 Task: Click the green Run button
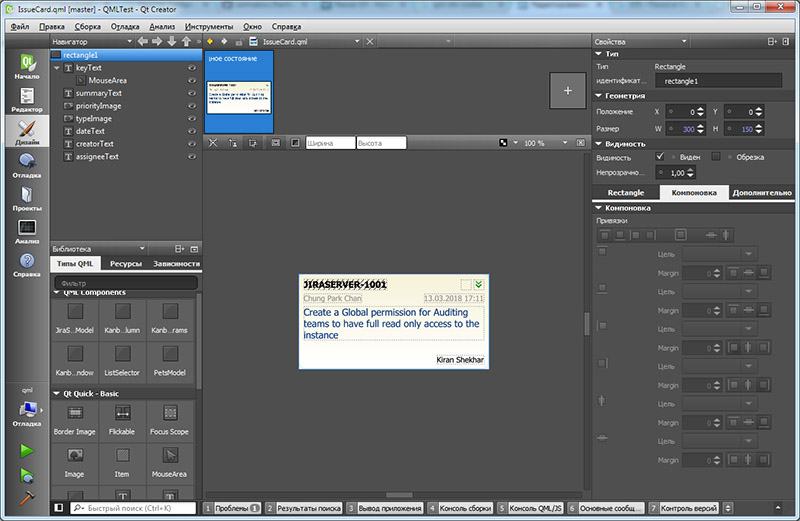click(x=27, y=451)
